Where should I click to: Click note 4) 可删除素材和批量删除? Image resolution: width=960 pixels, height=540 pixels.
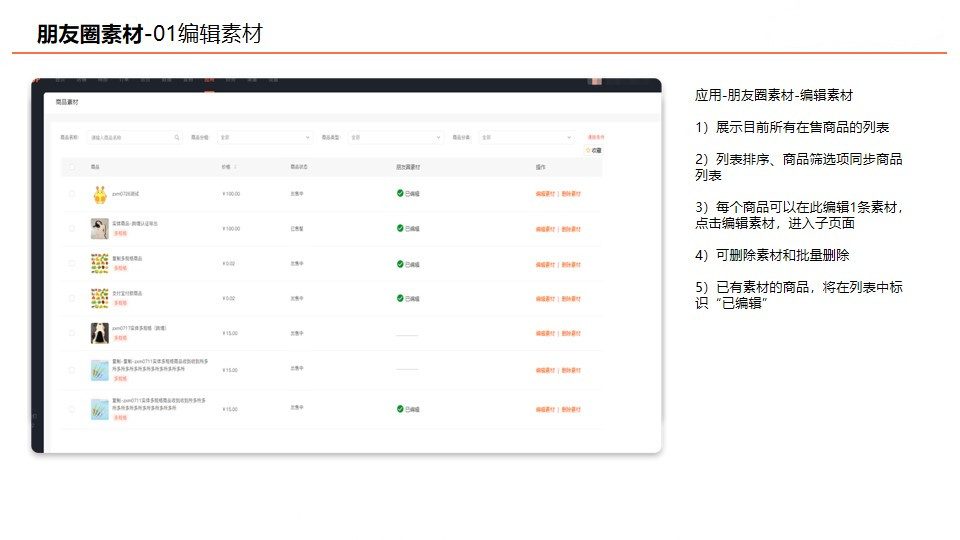(x=772, y=255)
